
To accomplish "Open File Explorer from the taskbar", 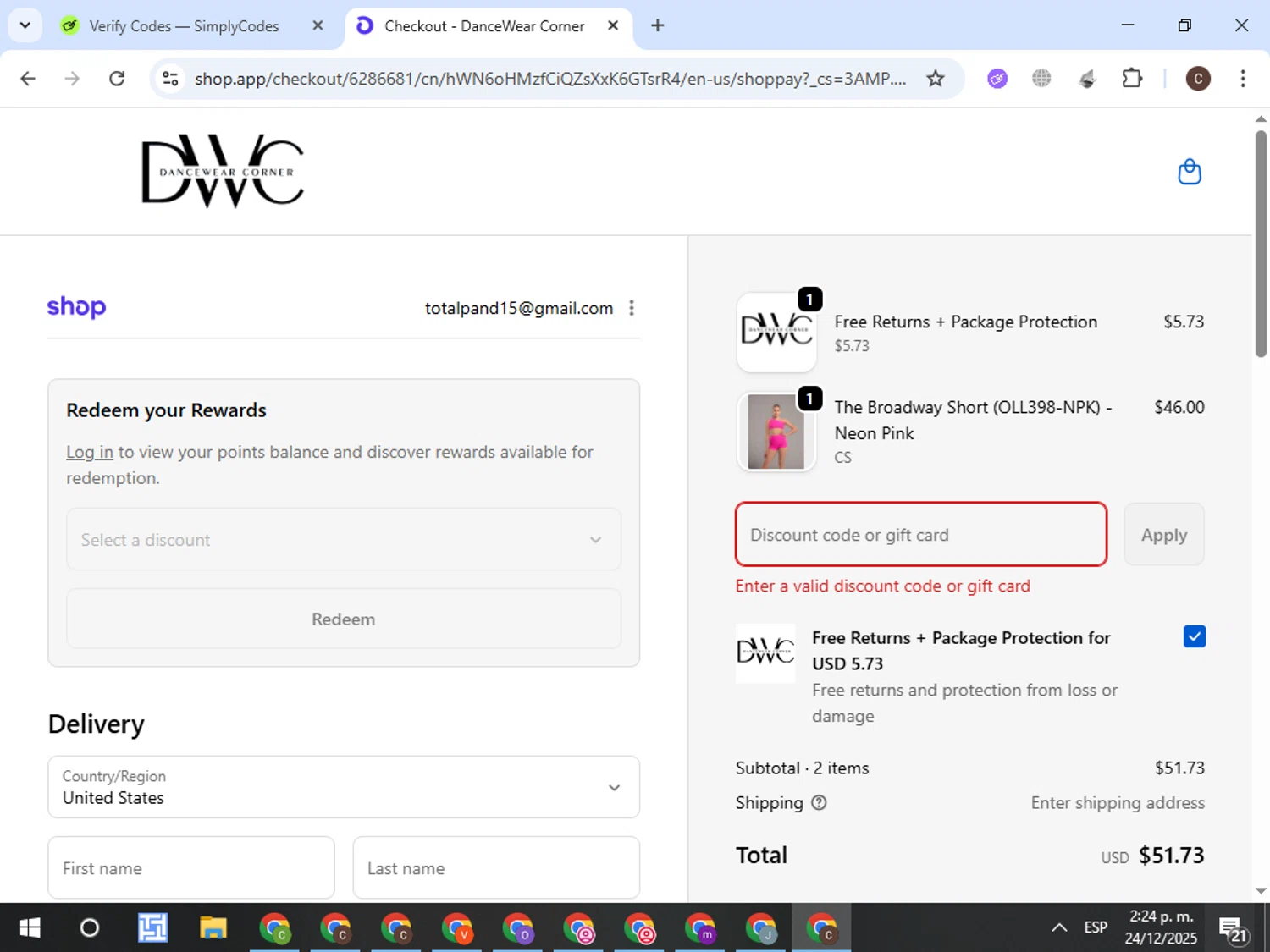I will pos(213,928).
